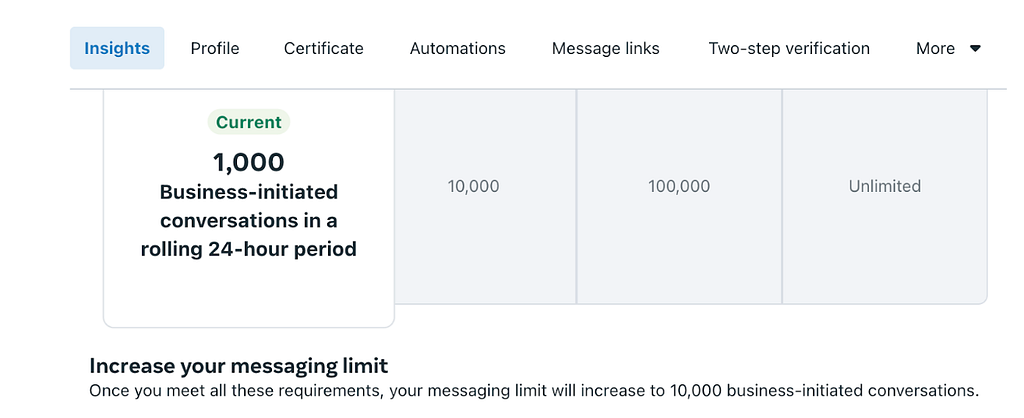Image resolution: width=1024 pixels, height=418 pixels.
Task: Click the green Current badge
Action: [x=249, y=122]
